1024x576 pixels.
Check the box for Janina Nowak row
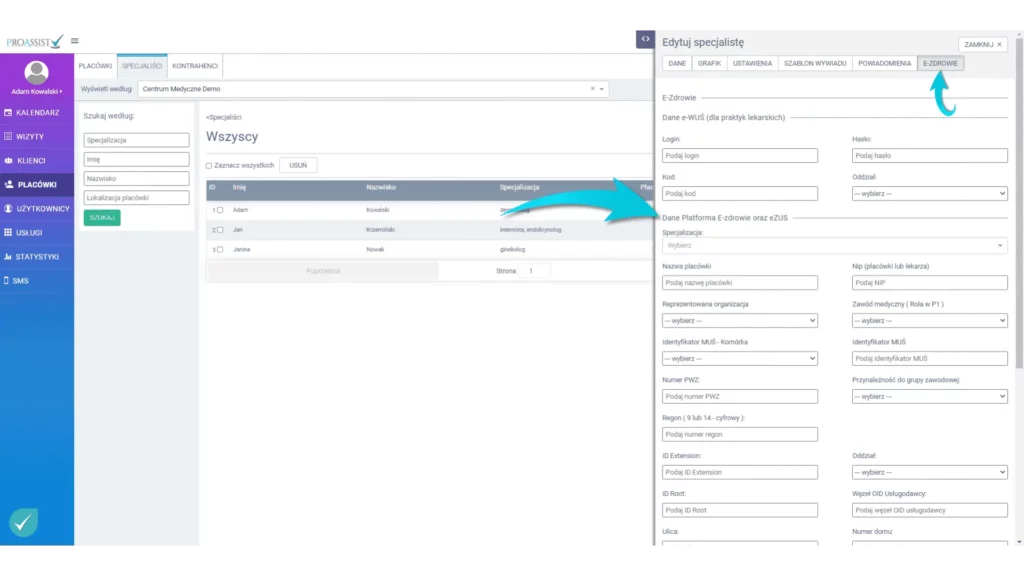(x=220, y=249)
